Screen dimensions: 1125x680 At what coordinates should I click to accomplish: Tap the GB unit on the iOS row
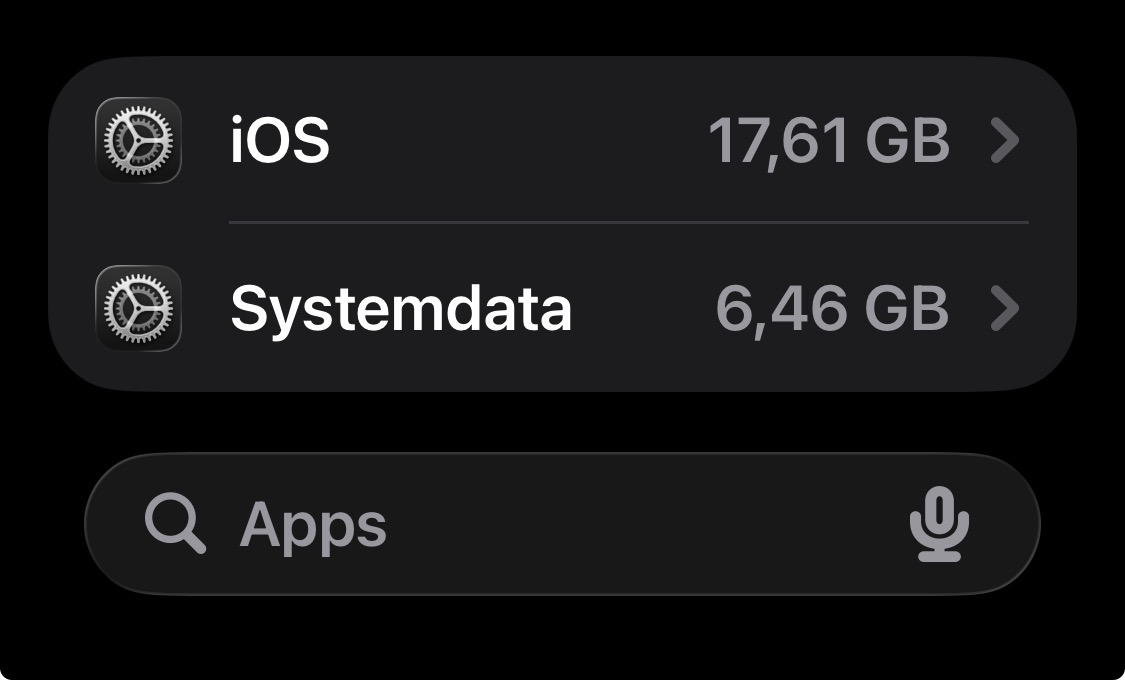[x=908, y=141]
